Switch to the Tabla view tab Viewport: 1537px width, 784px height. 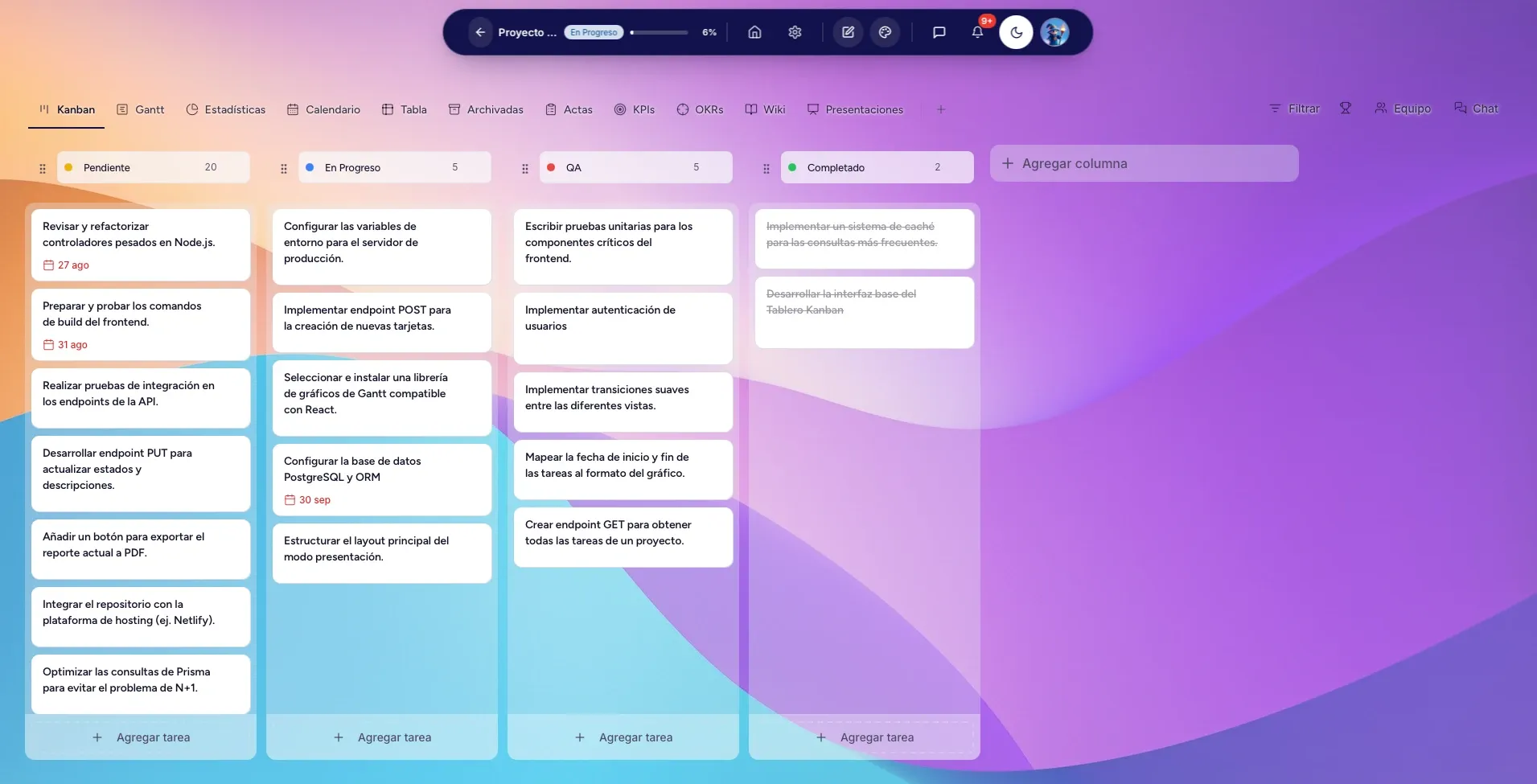[x=405, y=109]
